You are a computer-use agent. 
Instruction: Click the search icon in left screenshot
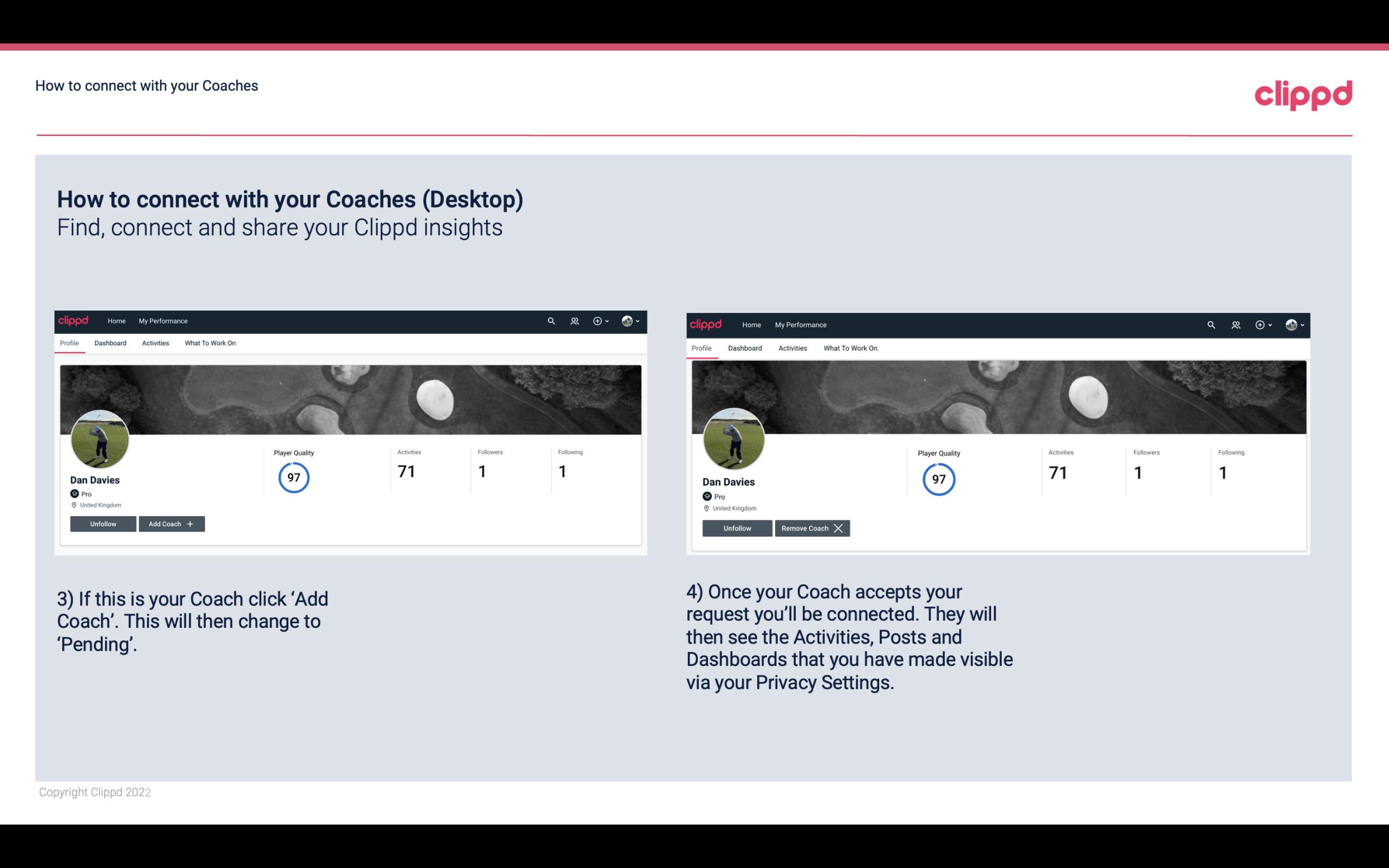click(x=551, y=320)
